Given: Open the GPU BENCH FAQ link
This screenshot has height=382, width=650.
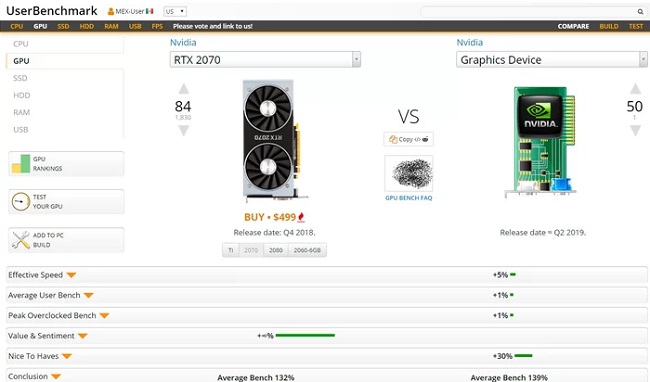Looking at the screenshot, I should [x=408, y=198].
